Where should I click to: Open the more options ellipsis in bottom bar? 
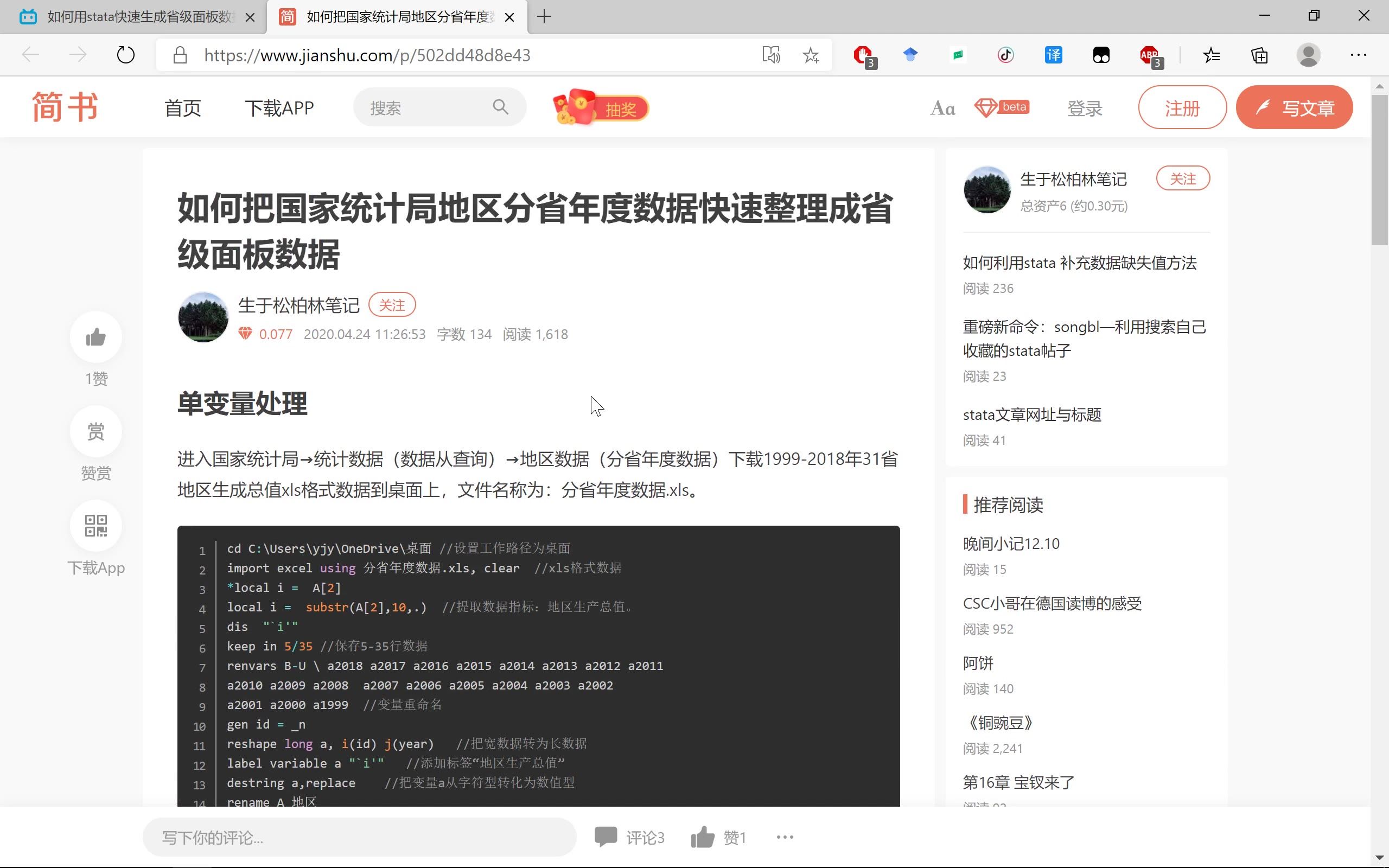pos(785,838)
